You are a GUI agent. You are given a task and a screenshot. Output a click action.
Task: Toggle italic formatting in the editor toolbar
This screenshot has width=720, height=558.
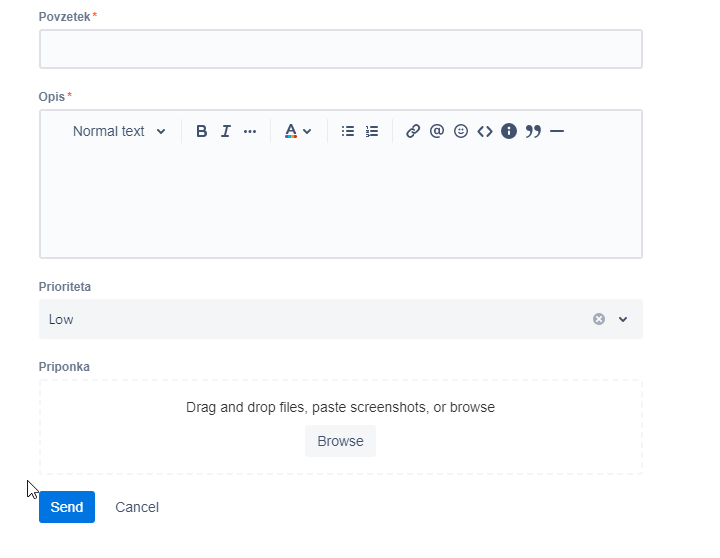tap(225, 131)
